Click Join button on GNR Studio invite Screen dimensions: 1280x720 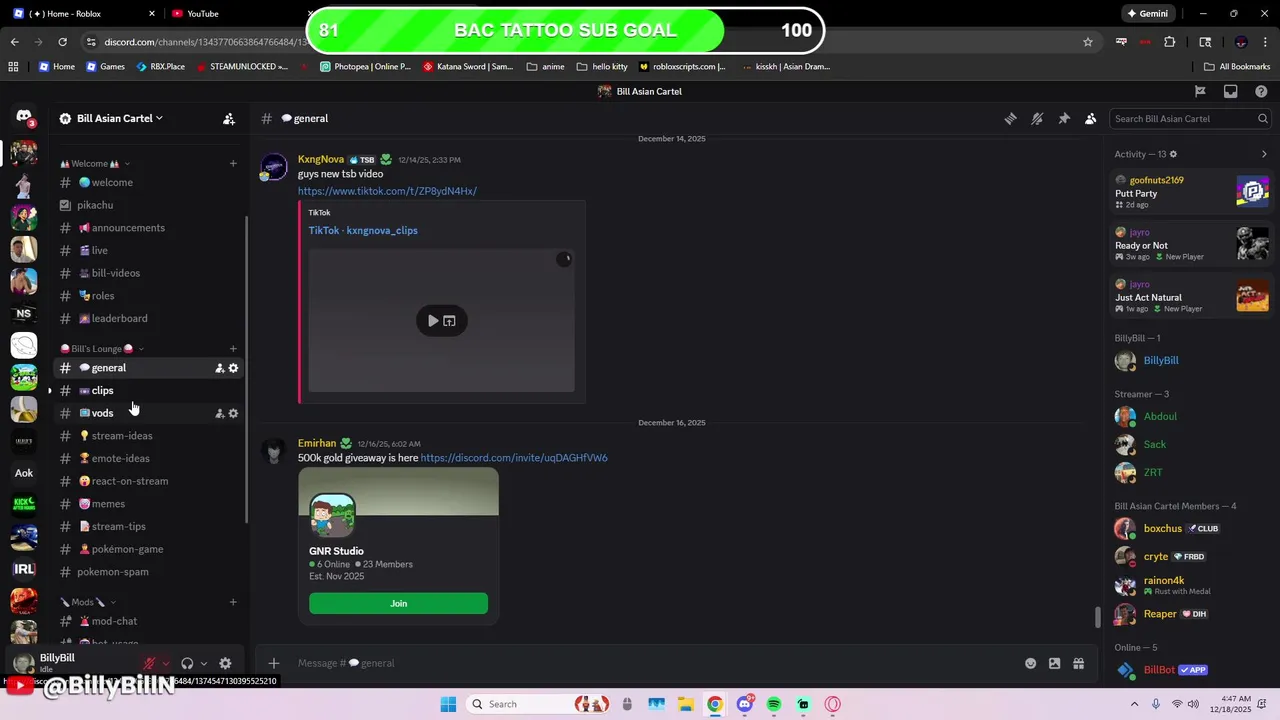[398, 603]
